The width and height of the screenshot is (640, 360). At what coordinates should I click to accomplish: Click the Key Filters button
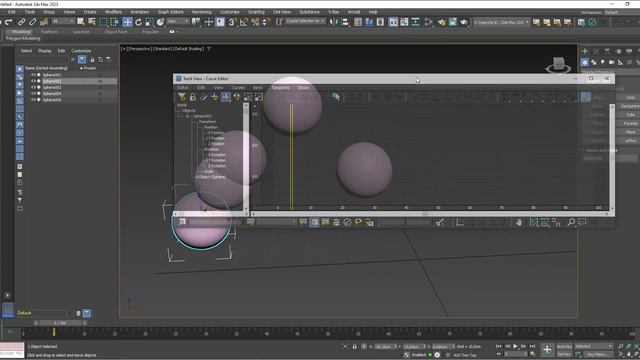point(597,354)
